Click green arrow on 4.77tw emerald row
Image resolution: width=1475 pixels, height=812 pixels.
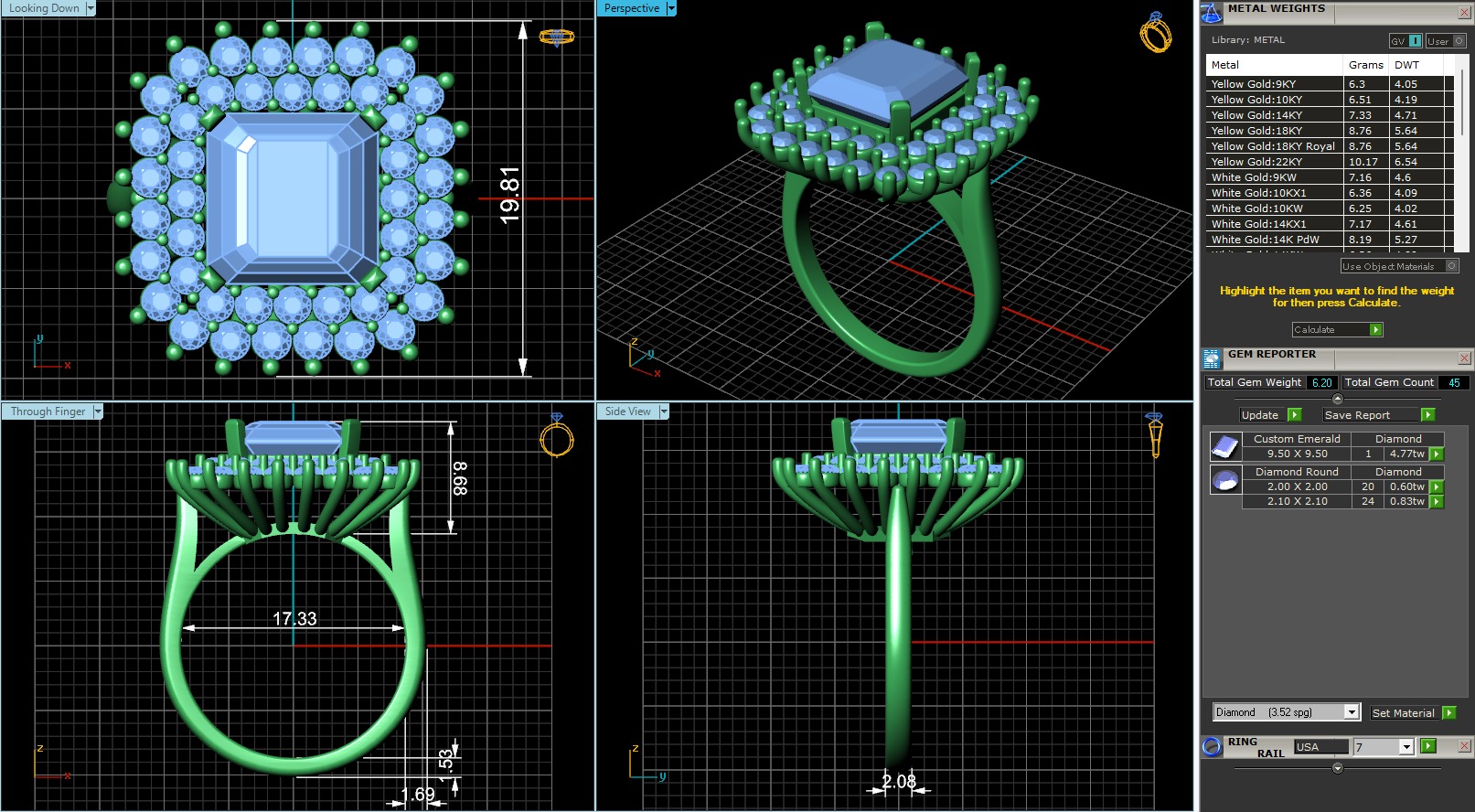[1437, 454]
